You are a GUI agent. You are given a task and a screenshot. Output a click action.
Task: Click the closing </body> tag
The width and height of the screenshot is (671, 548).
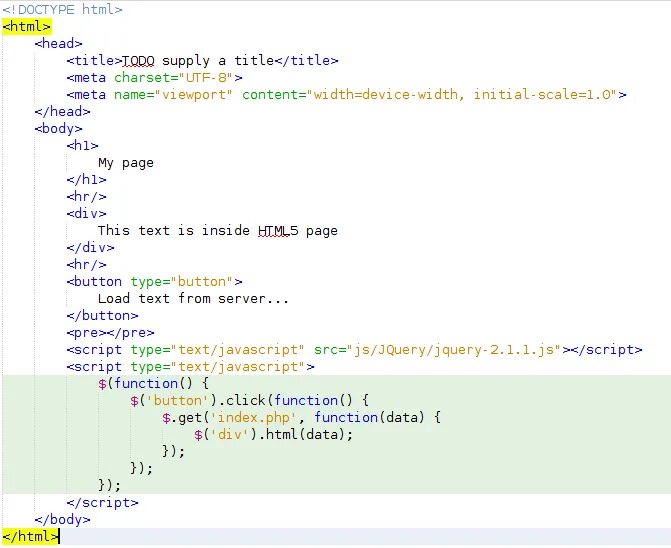tap(62, 520)
